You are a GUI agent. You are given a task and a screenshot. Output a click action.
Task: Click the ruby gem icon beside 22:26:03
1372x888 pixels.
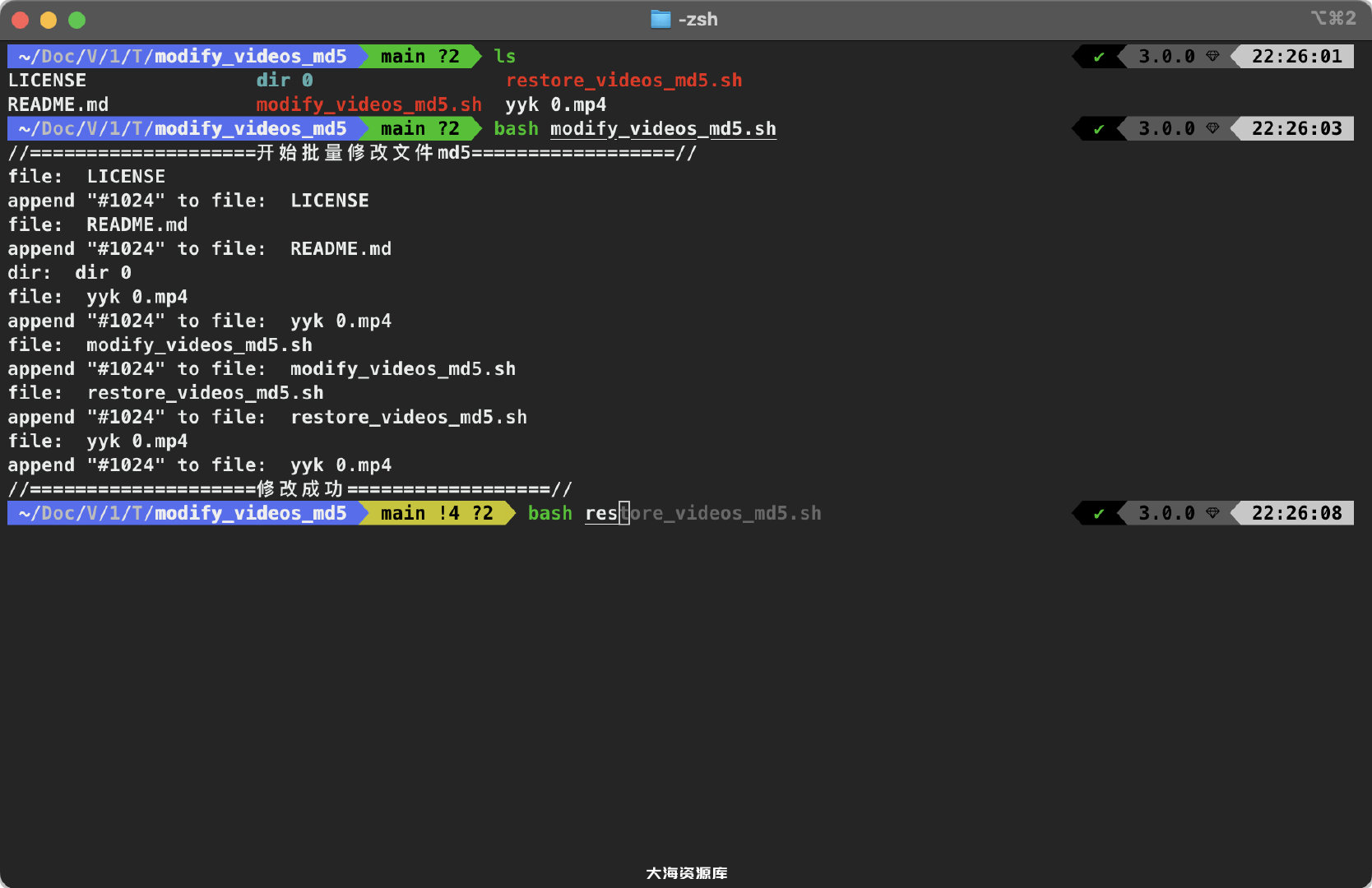[x=1212, y=129]
